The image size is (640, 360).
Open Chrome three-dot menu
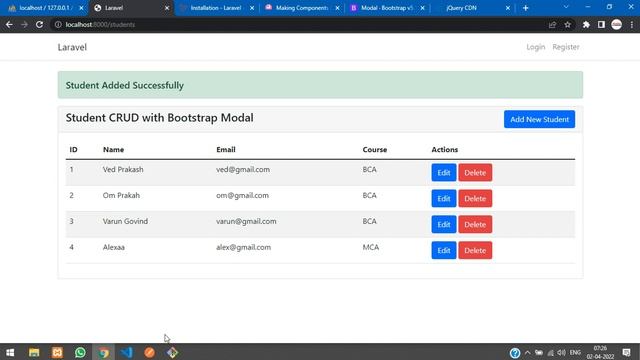[632, 24]
